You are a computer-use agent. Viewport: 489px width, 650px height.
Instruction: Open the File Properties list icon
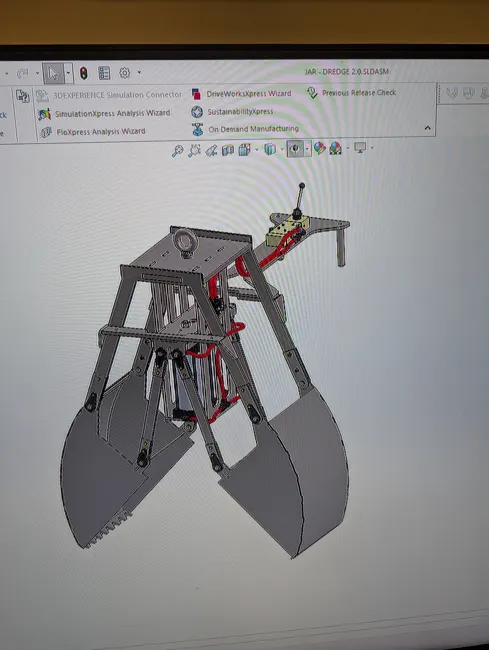tap(104, 73)
